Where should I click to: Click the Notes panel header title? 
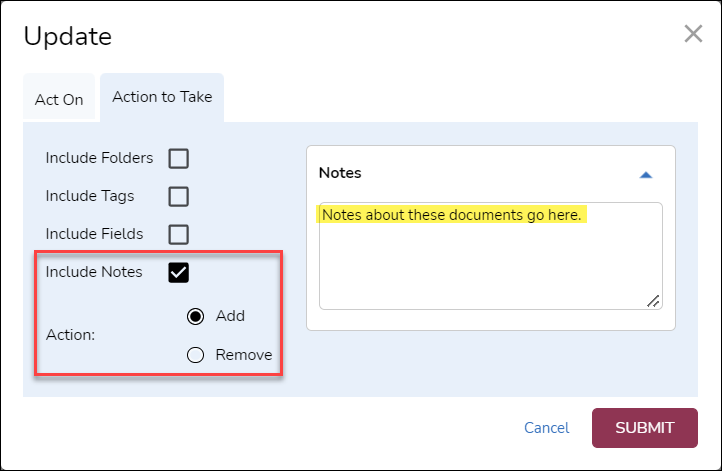coord(340,173)
